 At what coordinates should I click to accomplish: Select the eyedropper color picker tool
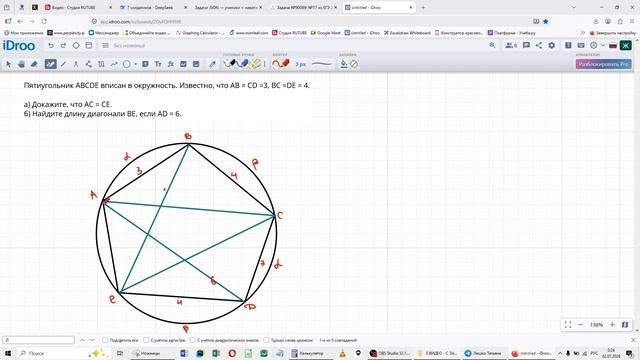click(212, 64)
